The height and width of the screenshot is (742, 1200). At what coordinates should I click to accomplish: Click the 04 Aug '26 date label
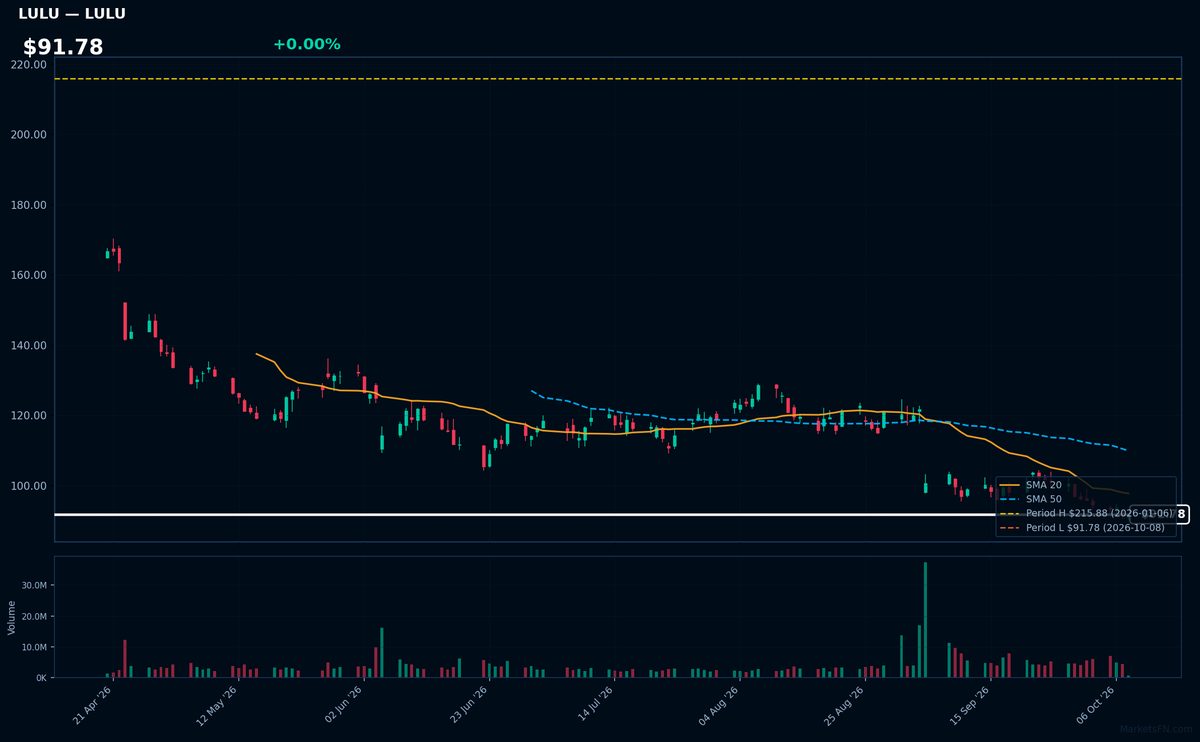(719, 706)
